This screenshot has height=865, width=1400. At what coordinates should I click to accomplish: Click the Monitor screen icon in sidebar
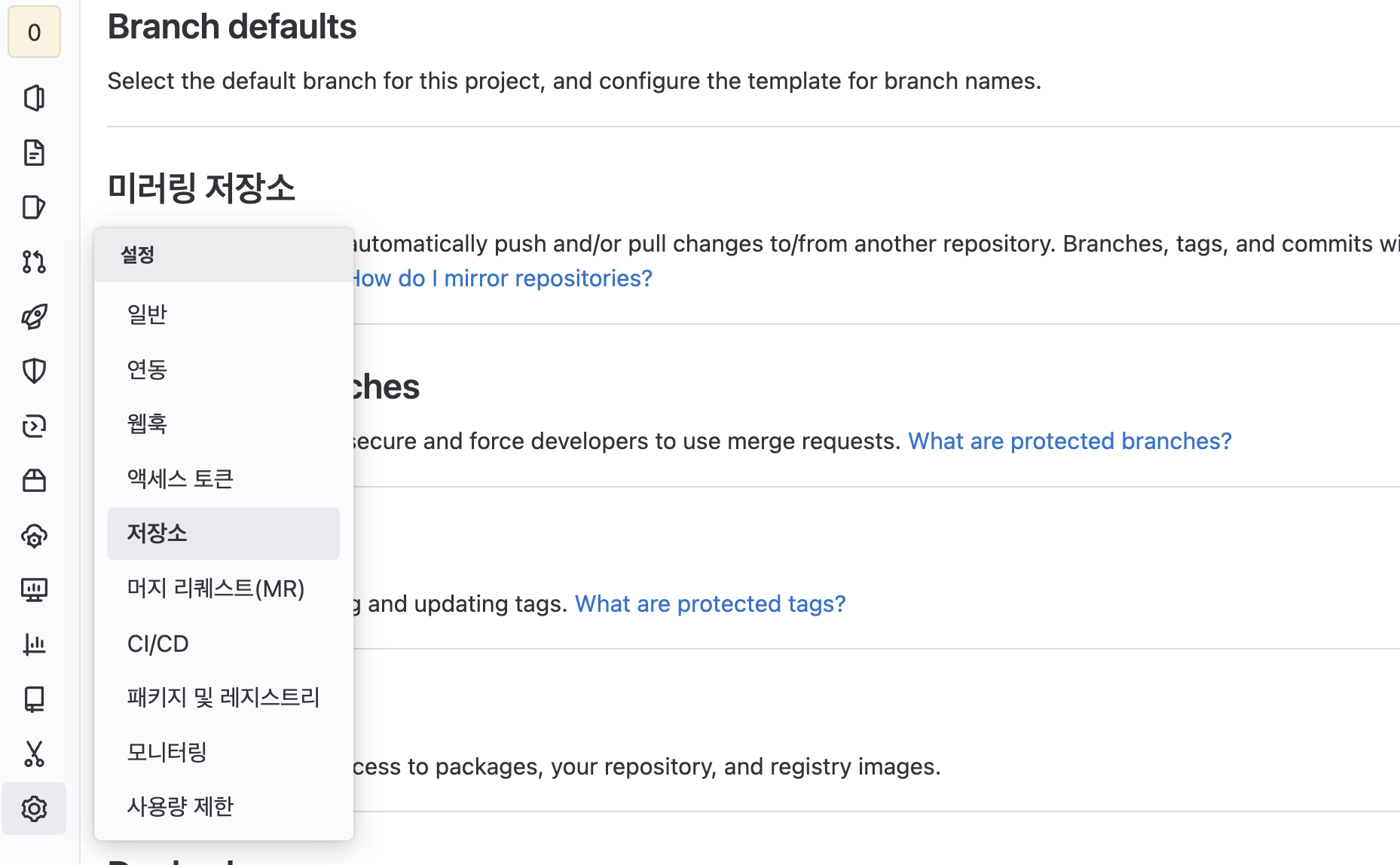pyautogui.click(x=34, y=589)
